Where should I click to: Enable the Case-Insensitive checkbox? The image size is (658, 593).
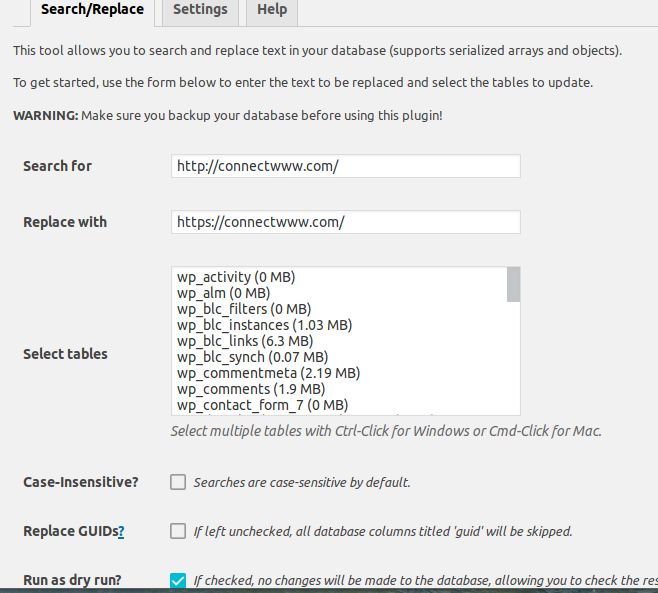click(178, 482)
